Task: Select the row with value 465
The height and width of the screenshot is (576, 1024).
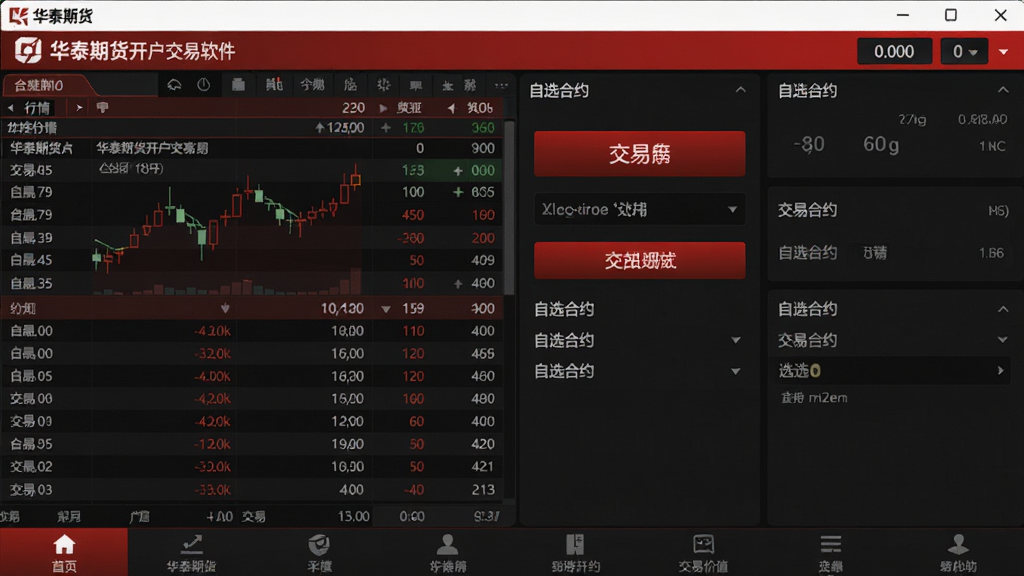Action: (251, 353)
